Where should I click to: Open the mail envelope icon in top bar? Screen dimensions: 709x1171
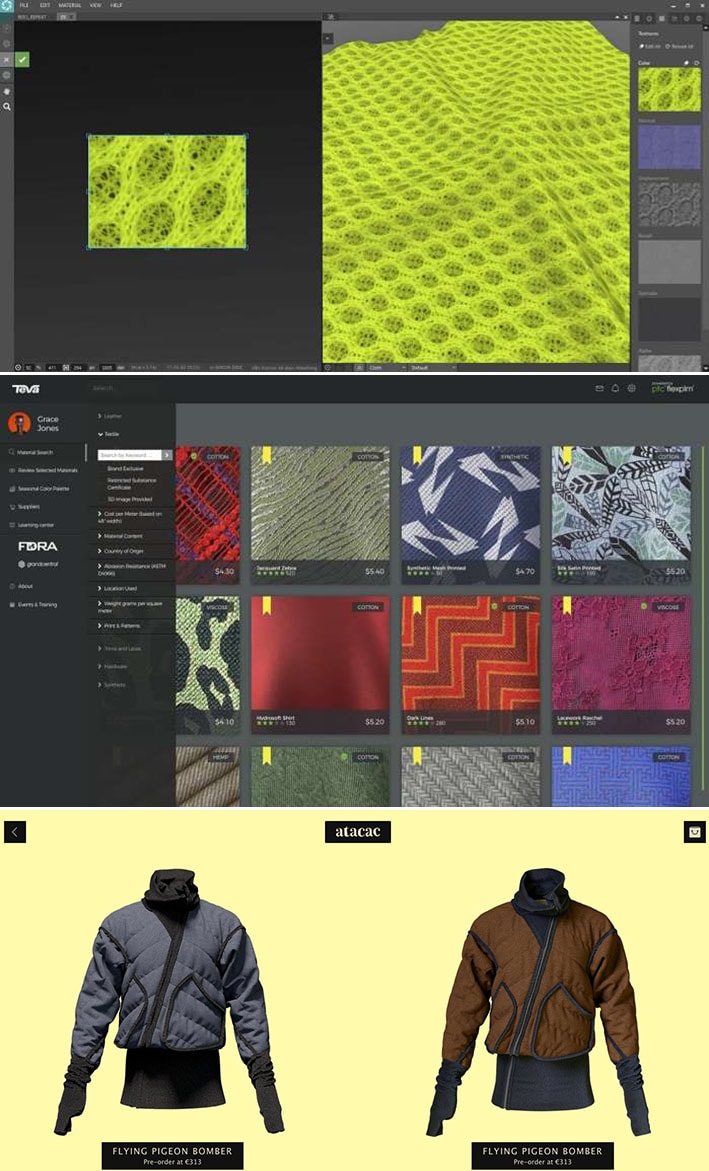tap(599, 388)
